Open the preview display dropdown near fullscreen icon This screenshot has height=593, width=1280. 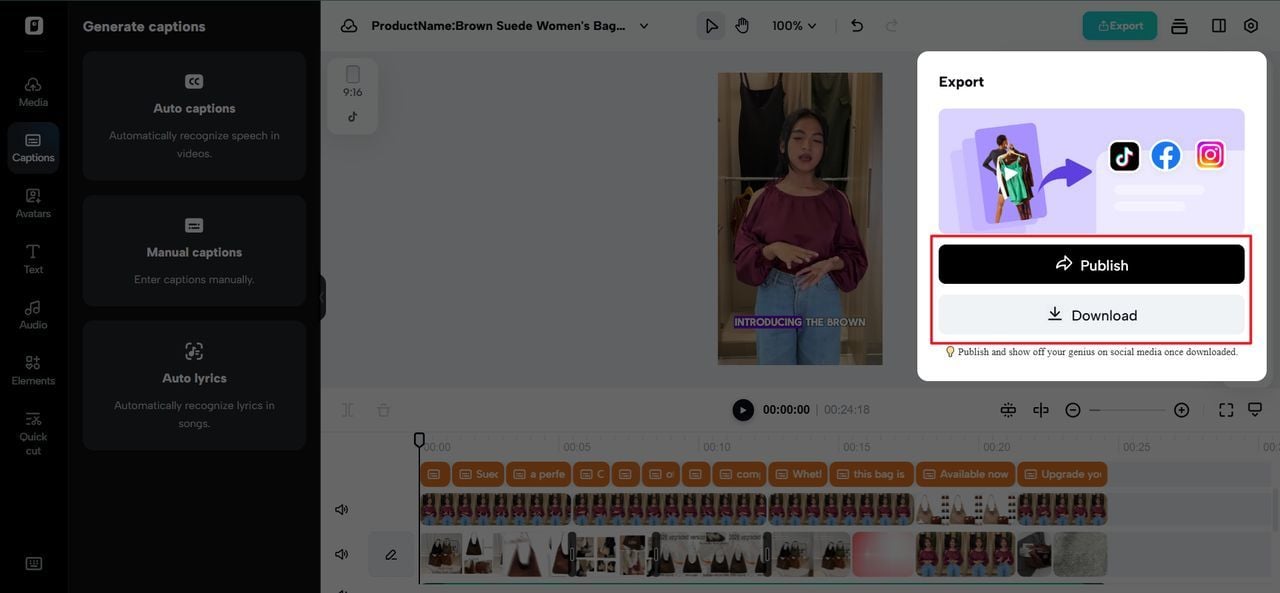pos(1253,409)
